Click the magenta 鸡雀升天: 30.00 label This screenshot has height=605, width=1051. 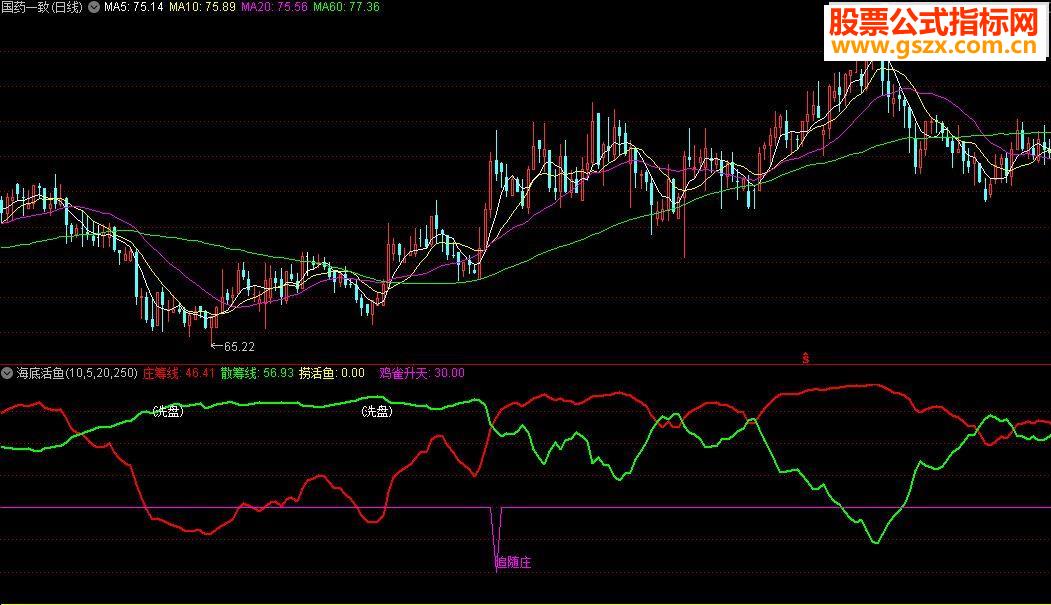[x=422, y=373]
